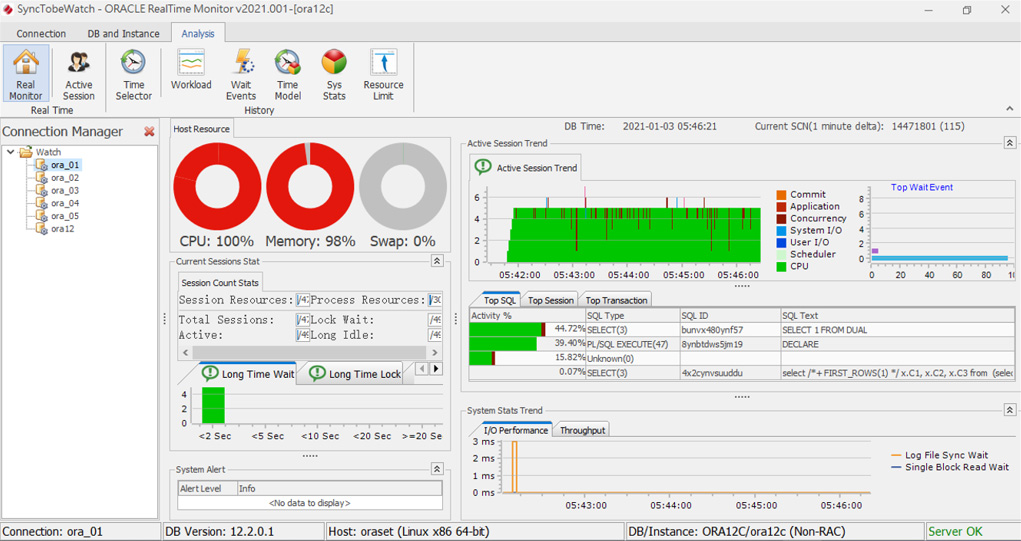Viewport: 1021px width, 541px height.
Task: Select the Host Resource tab
Action: (201, 129)
